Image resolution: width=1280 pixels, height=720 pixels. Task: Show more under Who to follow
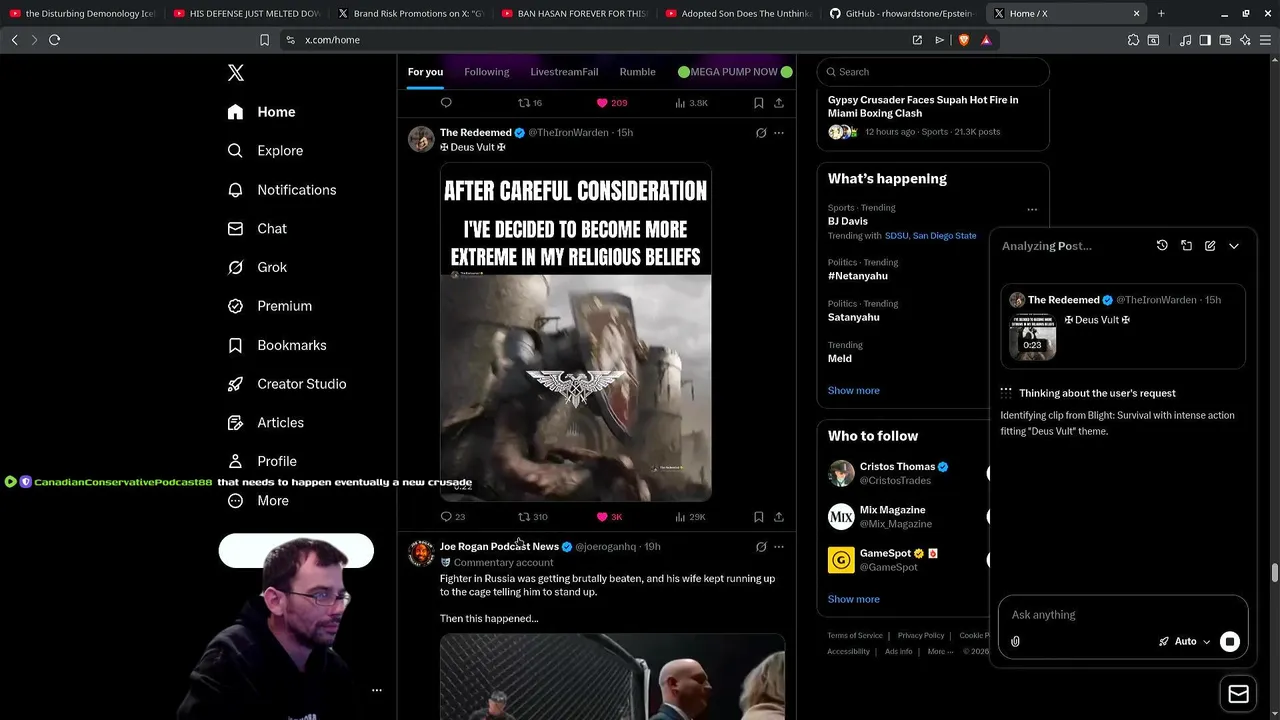coord(854,599)
